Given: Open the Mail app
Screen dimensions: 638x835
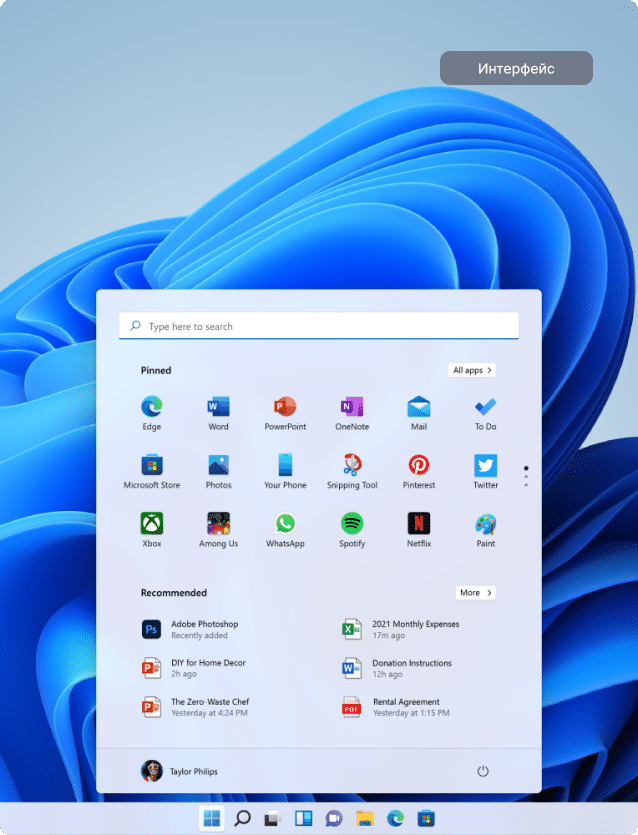Looking at the screenshot, I should [x=419, y=413].
